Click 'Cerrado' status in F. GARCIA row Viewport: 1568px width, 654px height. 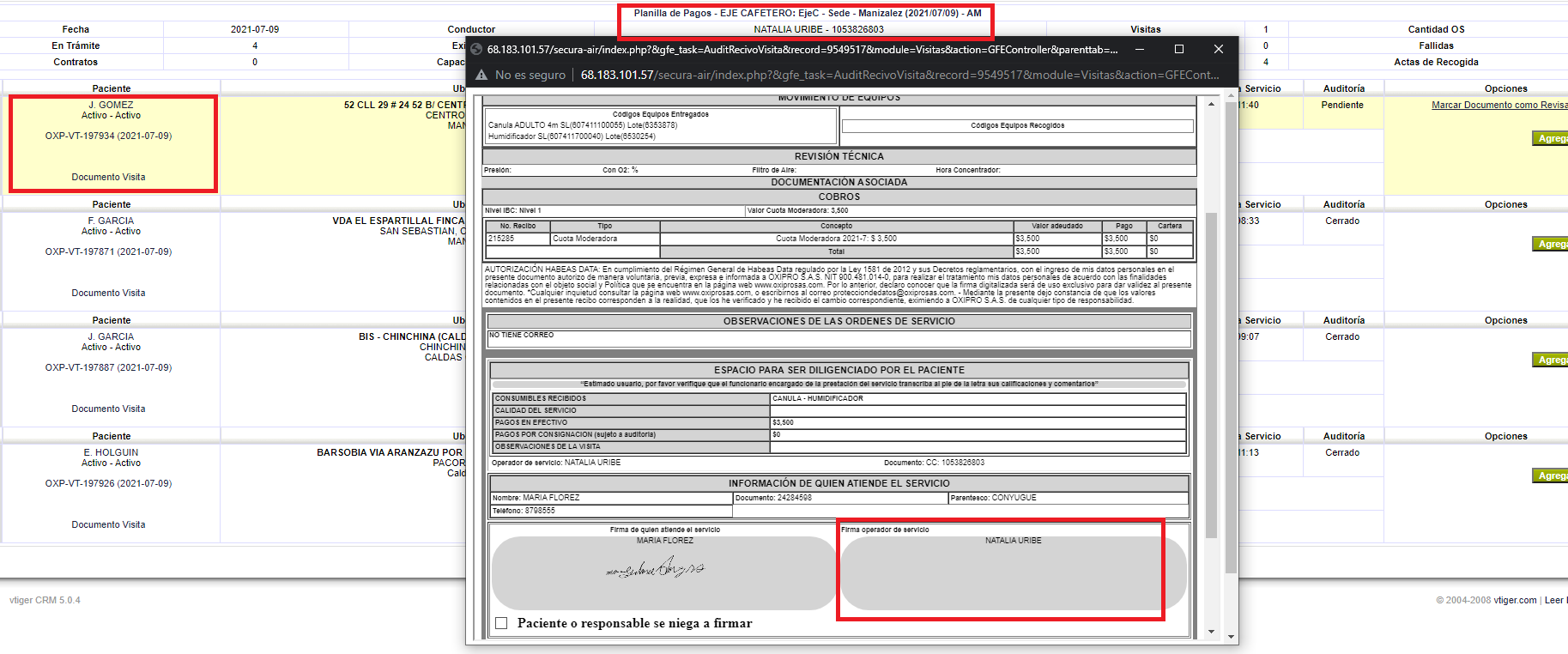coord(1342,221)
